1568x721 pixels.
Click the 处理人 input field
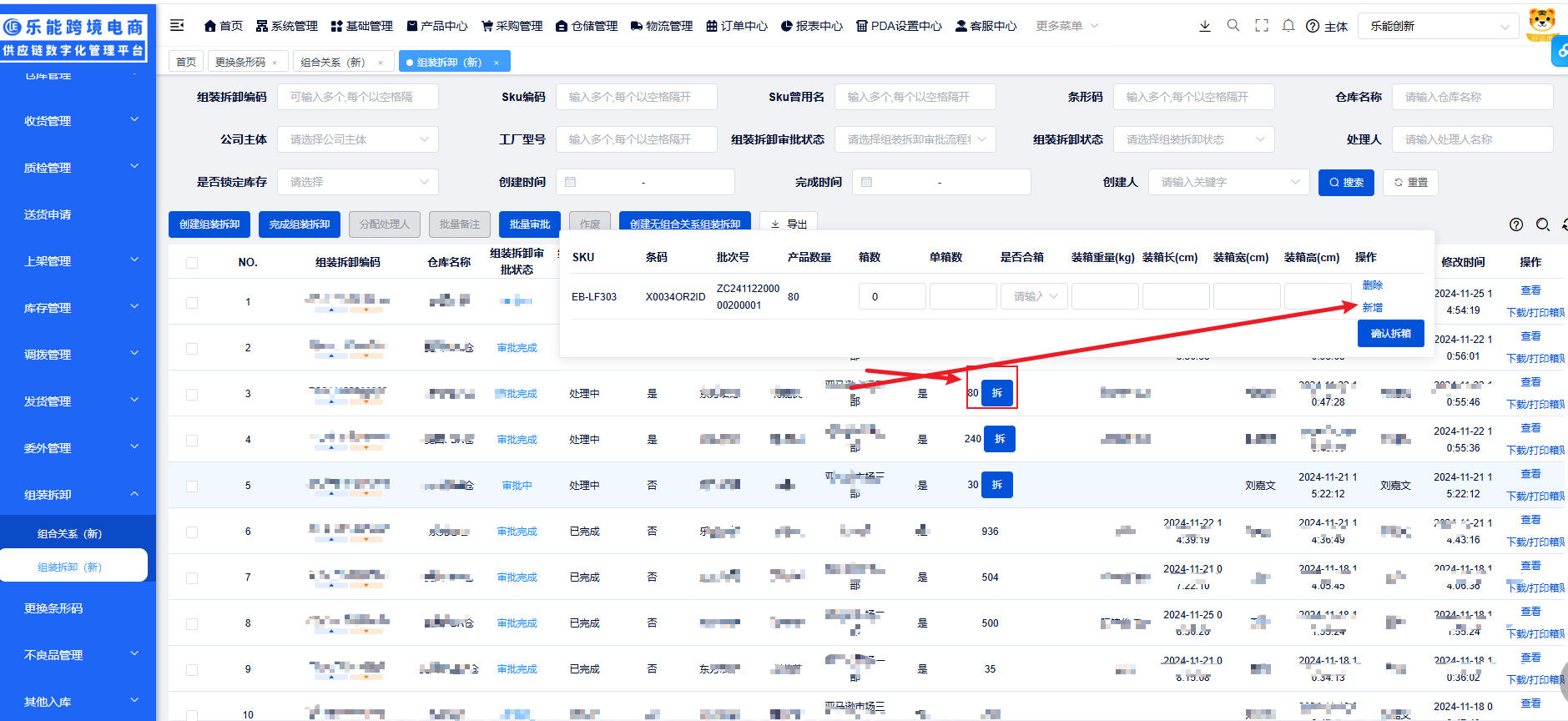click(1473, 139)
